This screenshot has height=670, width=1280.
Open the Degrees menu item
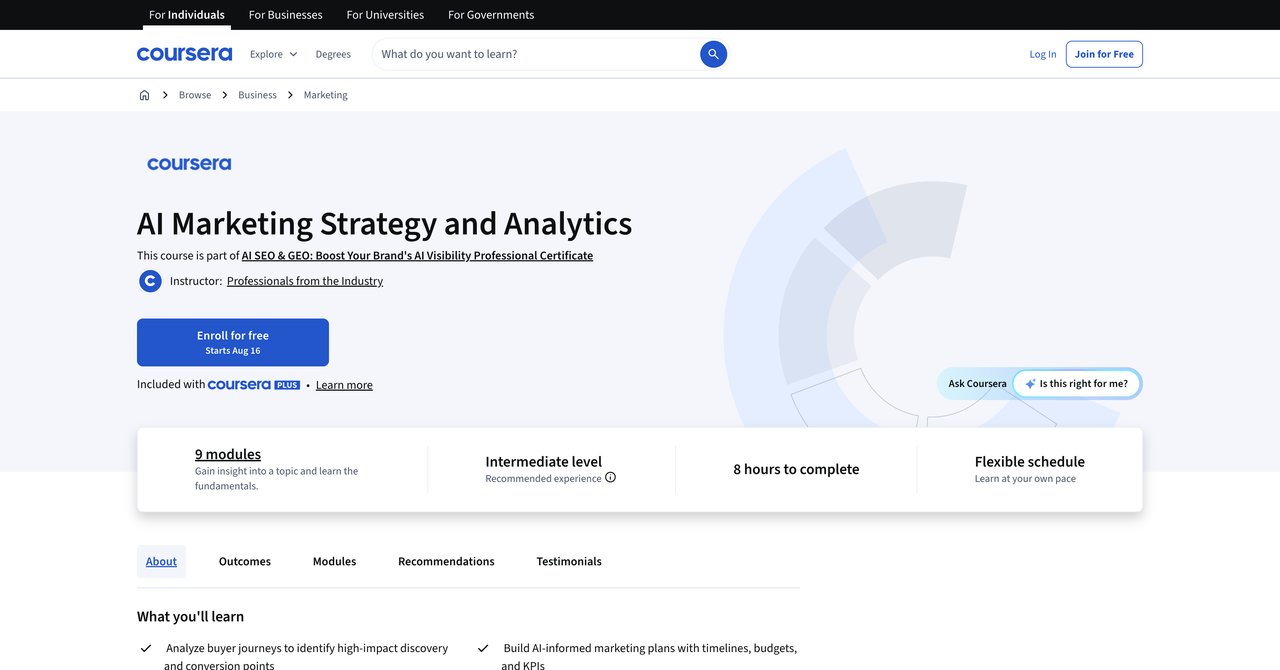pos(333,54)
